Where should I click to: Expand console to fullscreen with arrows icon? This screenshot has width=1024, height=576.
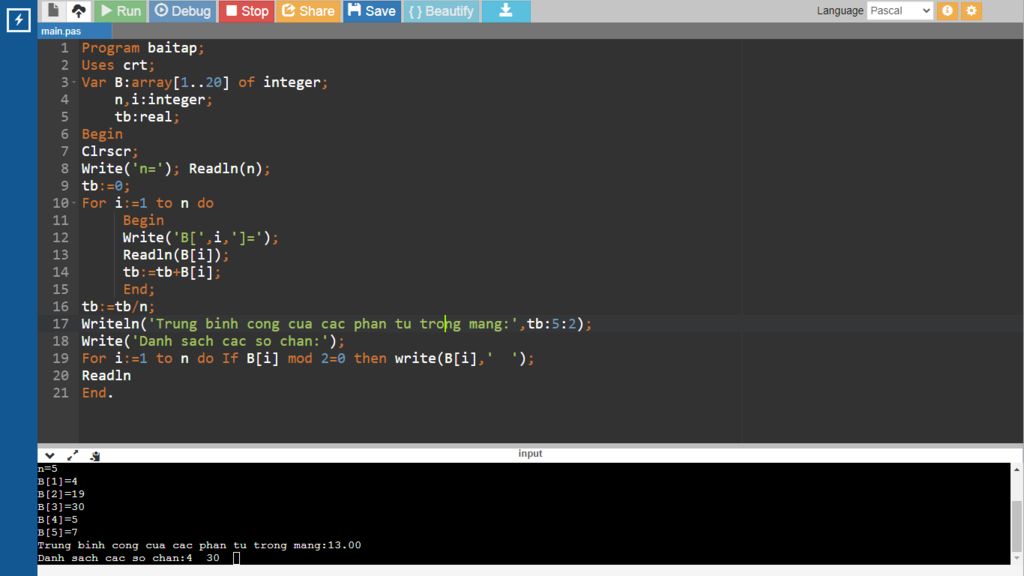pyautogui.click(x=72, y=455)
